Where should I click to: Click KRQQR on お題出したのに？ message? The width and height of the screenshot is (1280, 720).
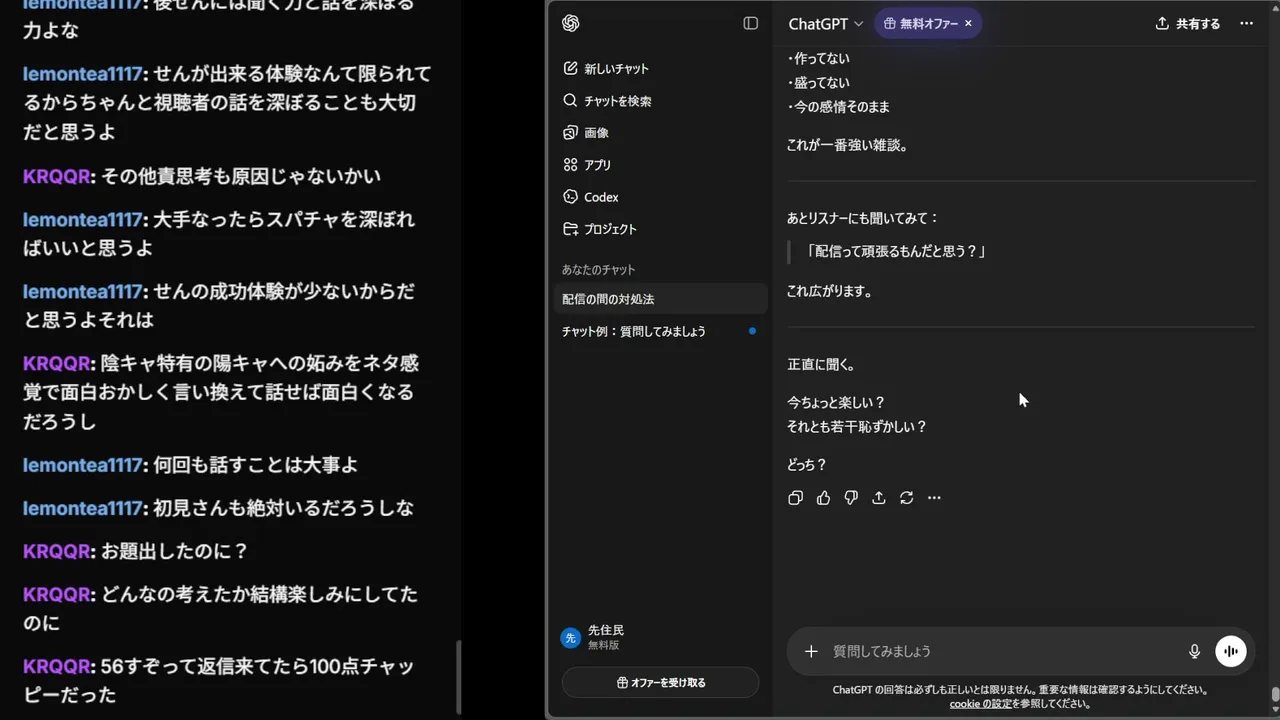58,551
